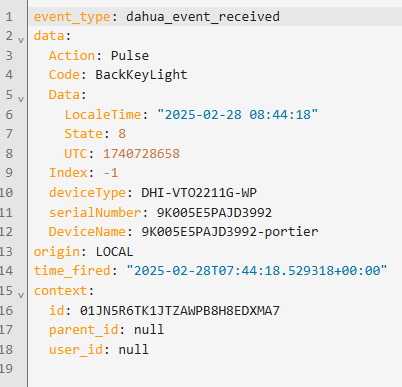Click the time_fired timestamp string
Viewport: 402px width, 387px height.
(x=257, y=270)
